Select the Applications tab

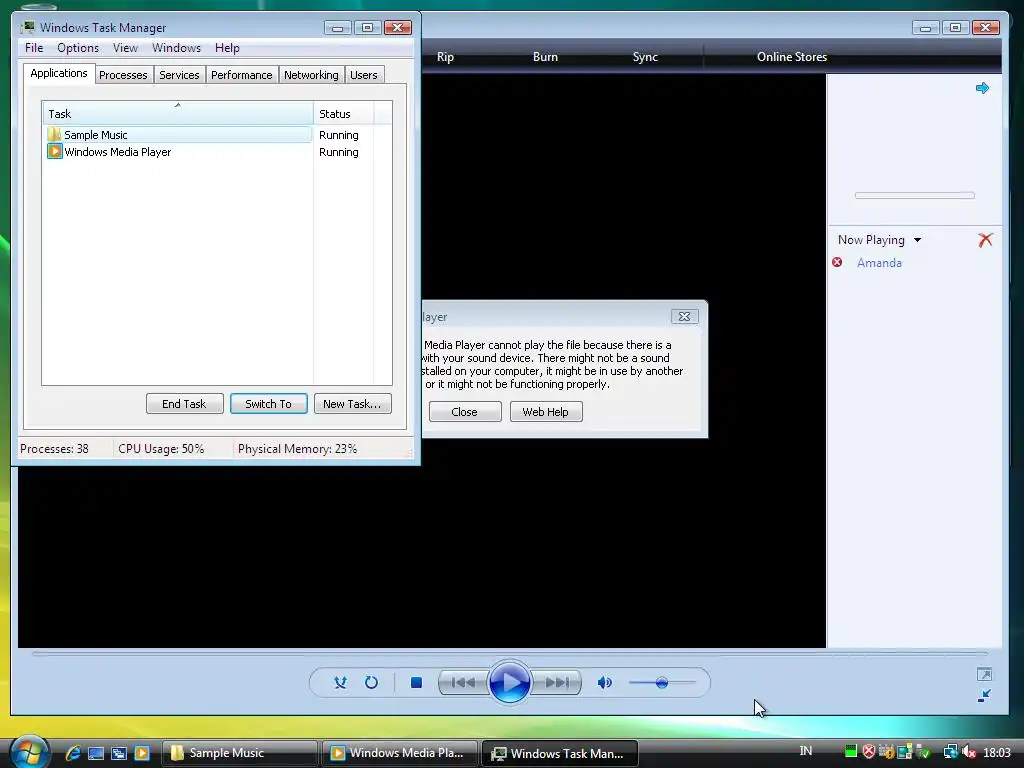(x=59, y=73)
